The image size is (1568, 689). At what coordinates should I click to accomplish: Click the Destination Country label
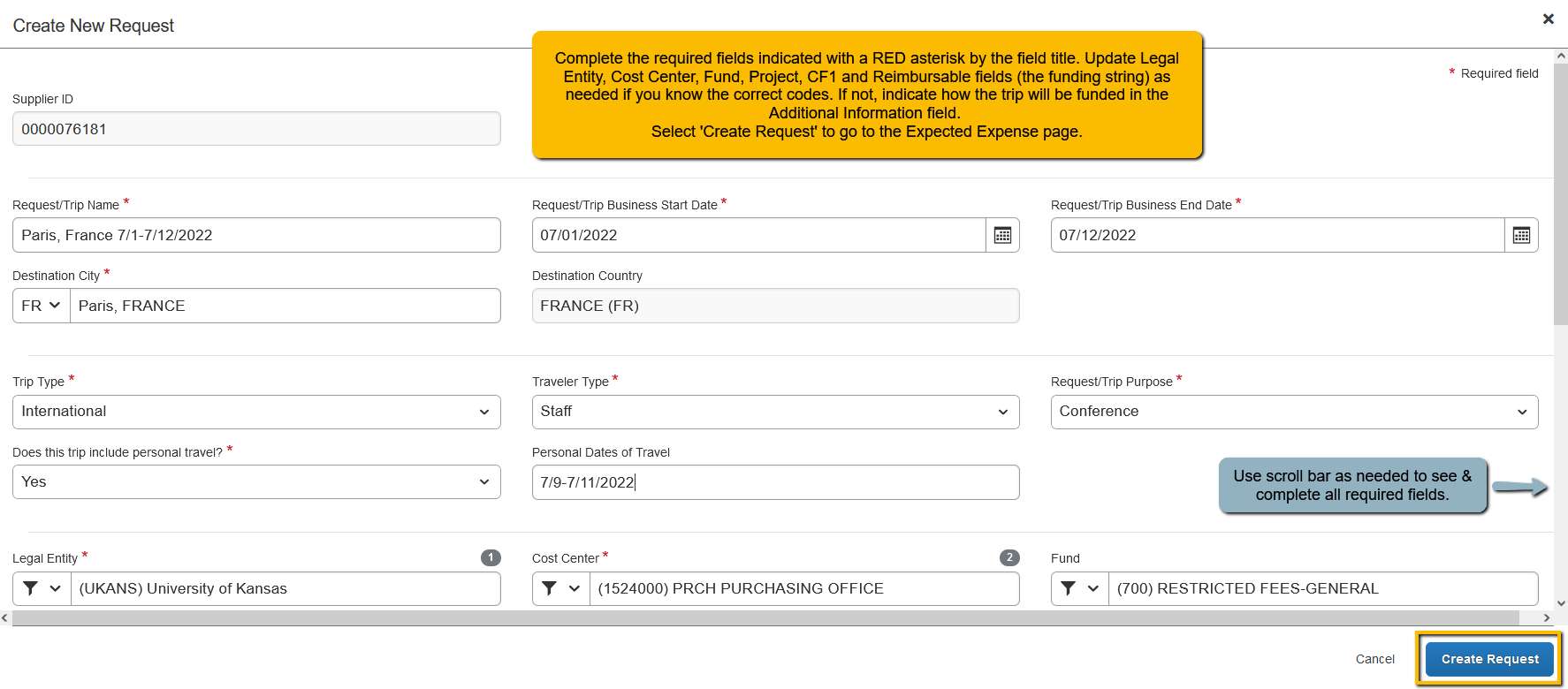point(587,276)
